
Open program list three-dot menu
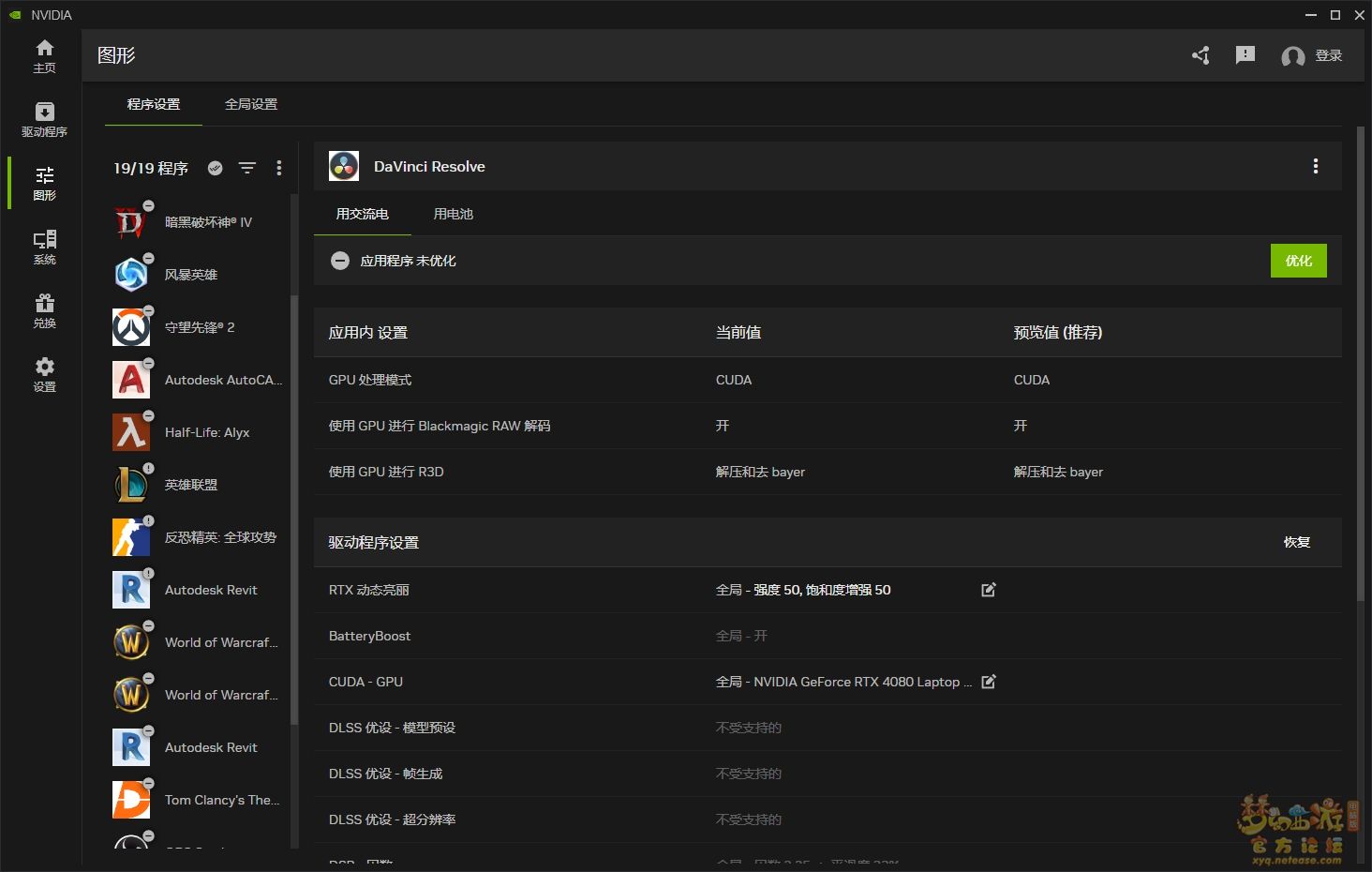click(279, 168)
